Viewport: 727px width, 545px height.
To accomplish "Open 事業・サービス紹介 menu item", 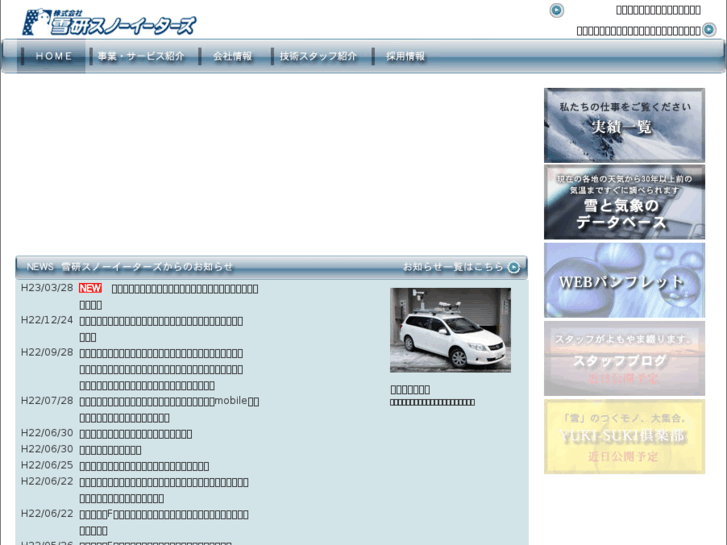I will coord(141,56).
